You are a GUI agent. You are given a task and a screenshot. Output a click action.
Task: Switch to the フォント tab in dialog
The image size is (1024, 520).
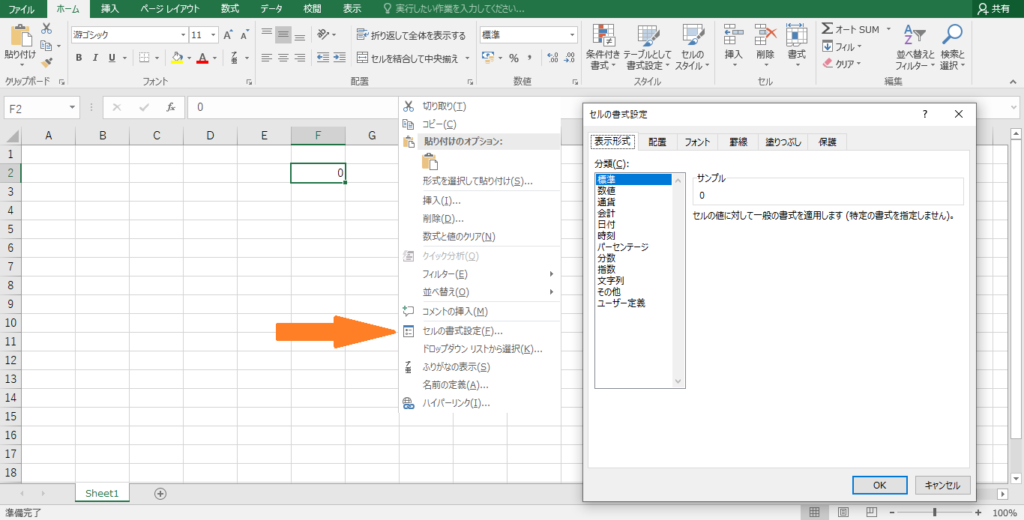(x=697, y=142)
